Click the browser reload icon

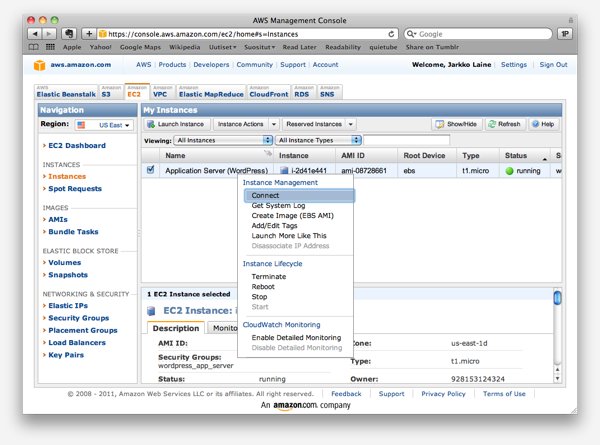coord(388,33)
